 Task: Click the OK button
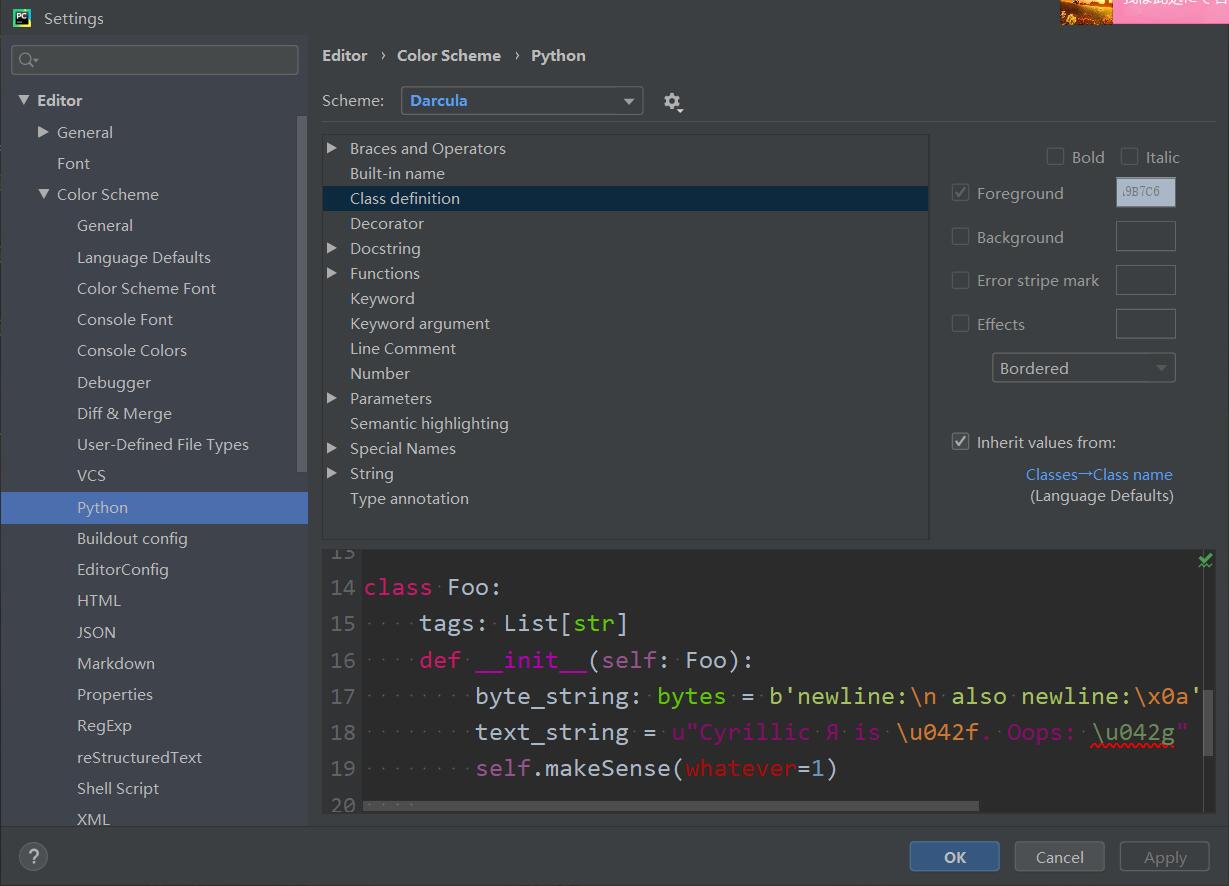(x=955, y=857)
